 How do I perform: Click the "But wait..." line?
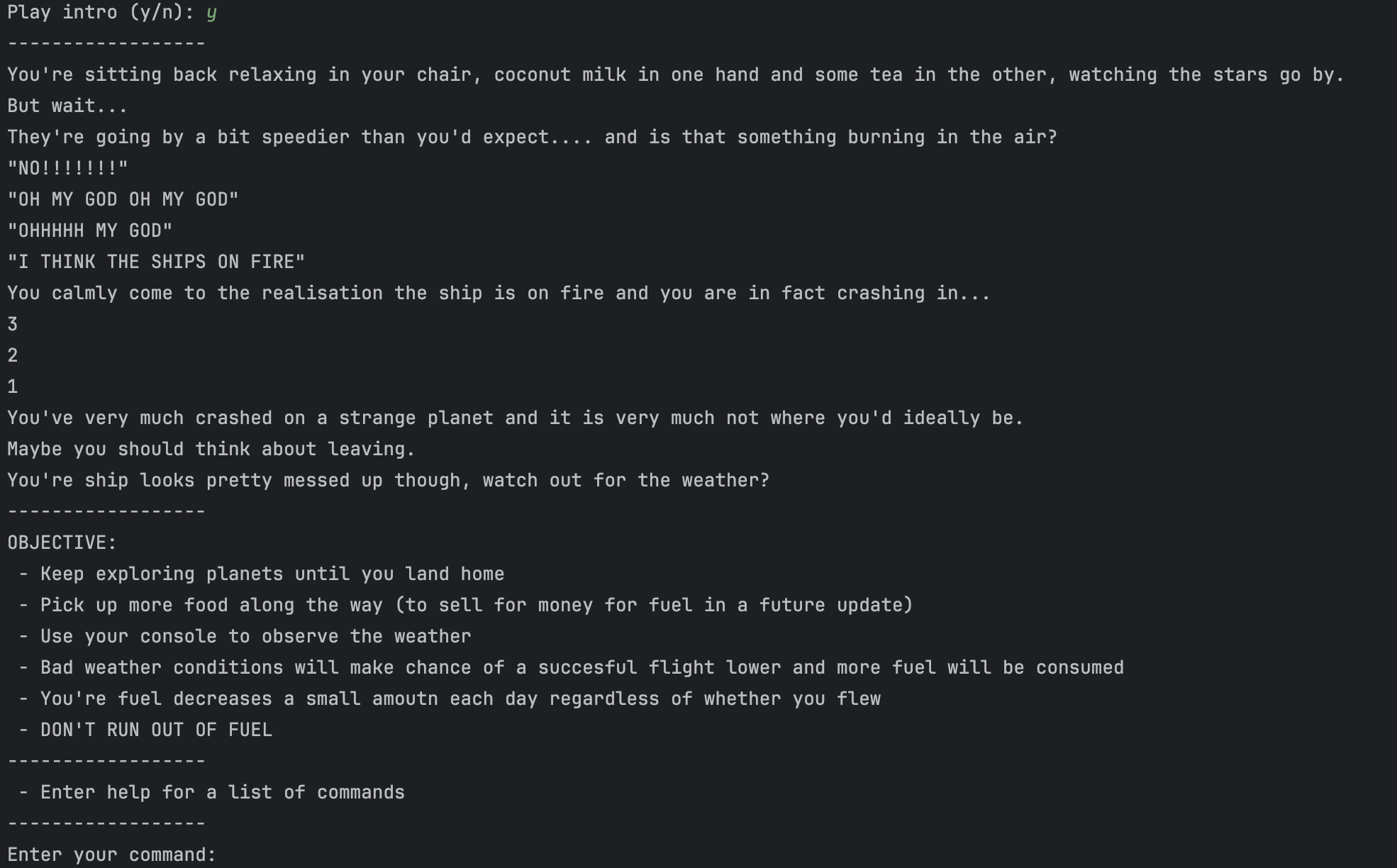click(x=67, y=106)
